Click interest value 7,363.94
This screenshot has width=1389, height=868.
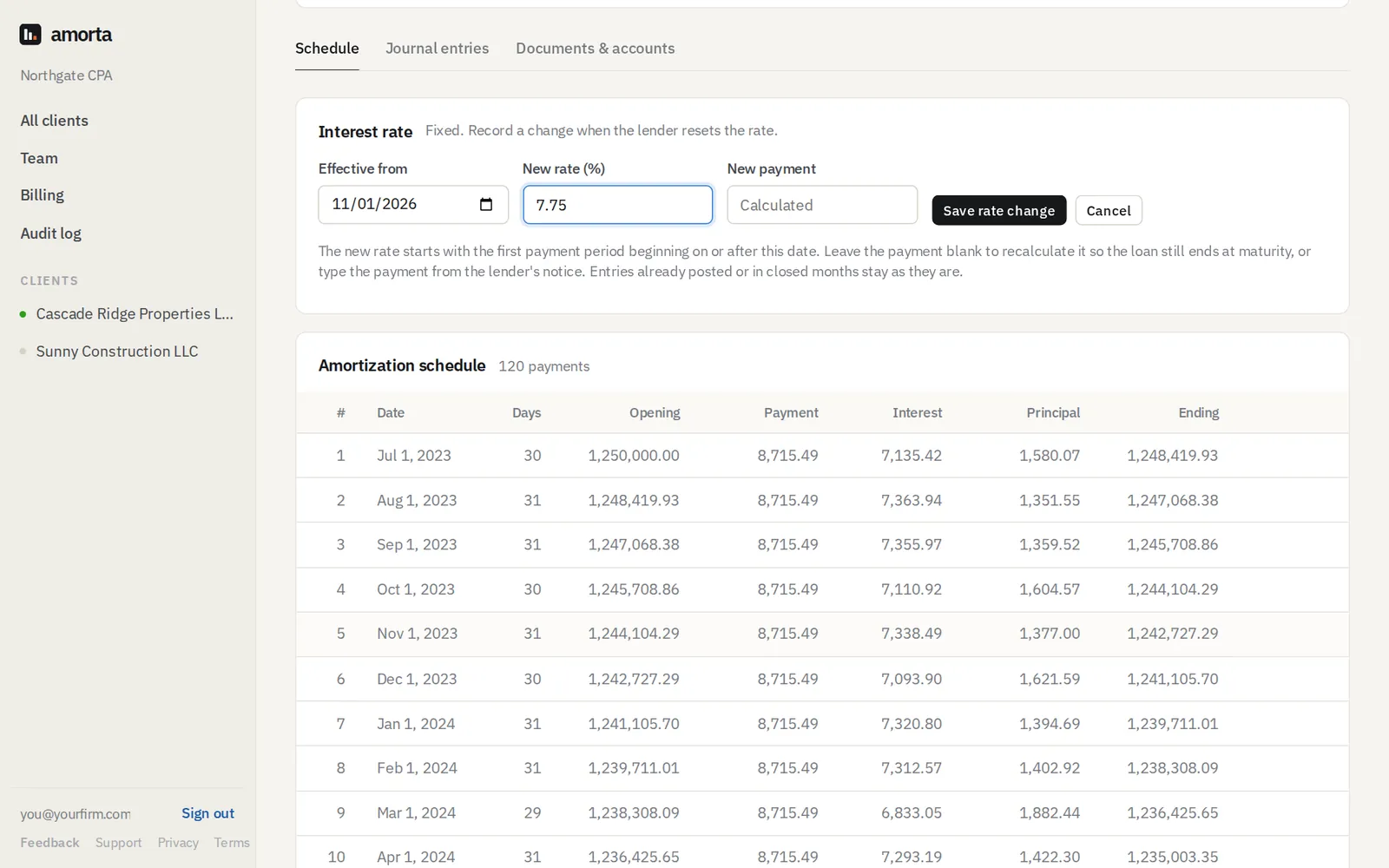(912, 501)
